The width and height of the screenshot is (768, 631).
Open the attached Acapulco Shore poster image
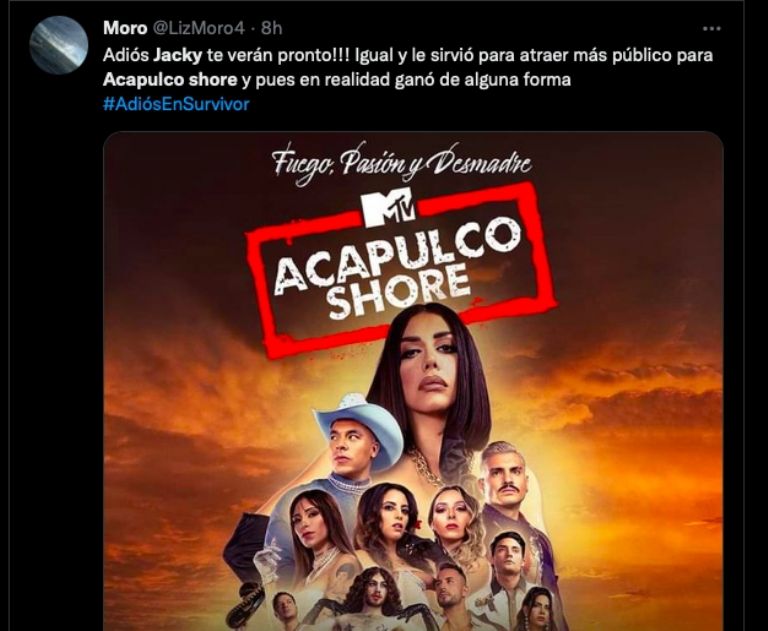pyautogui.click(x=413, y=381)
